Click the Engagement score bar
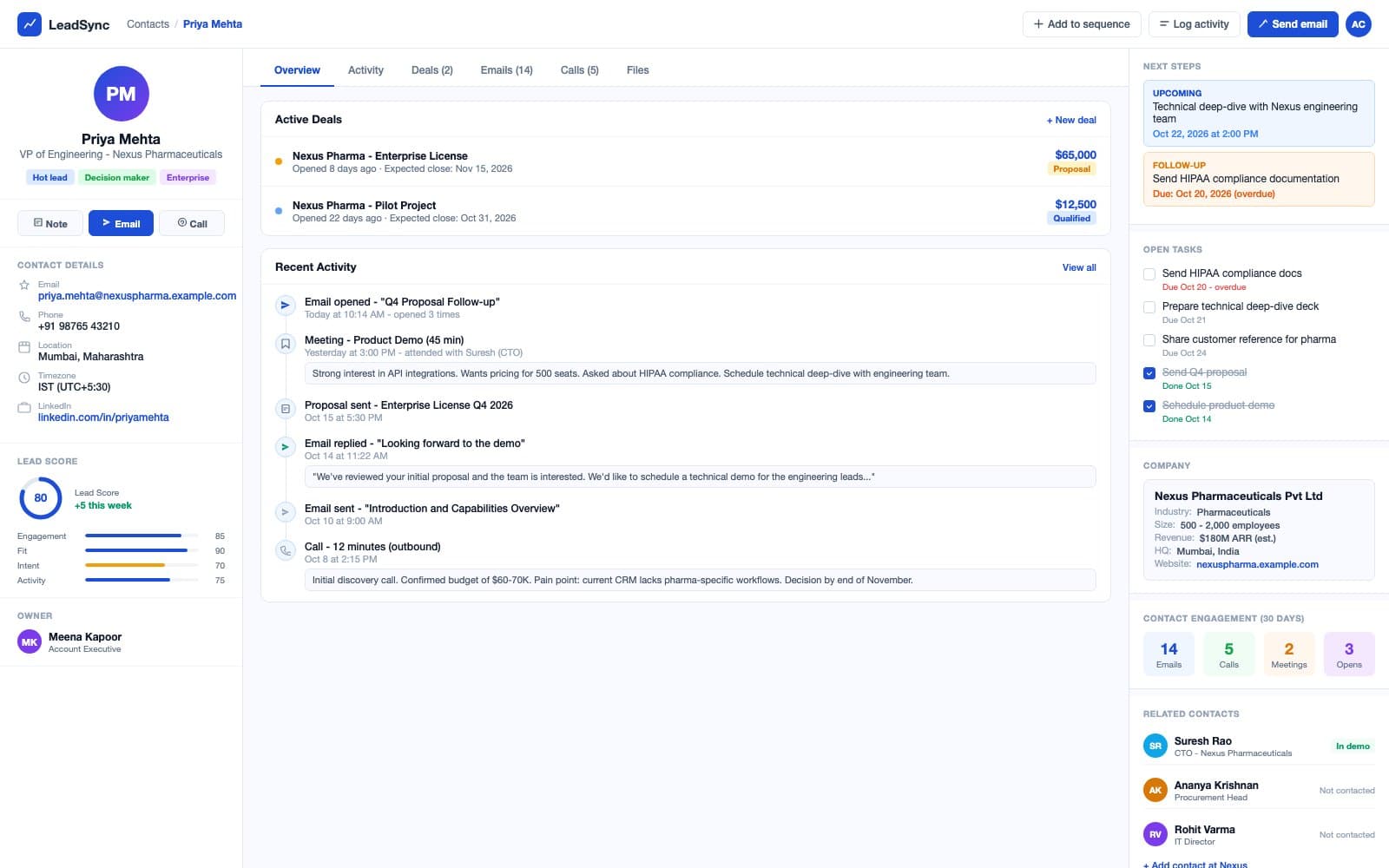Image resolution: width=1389 pixels, height=868 pixels. coord(142,536)
